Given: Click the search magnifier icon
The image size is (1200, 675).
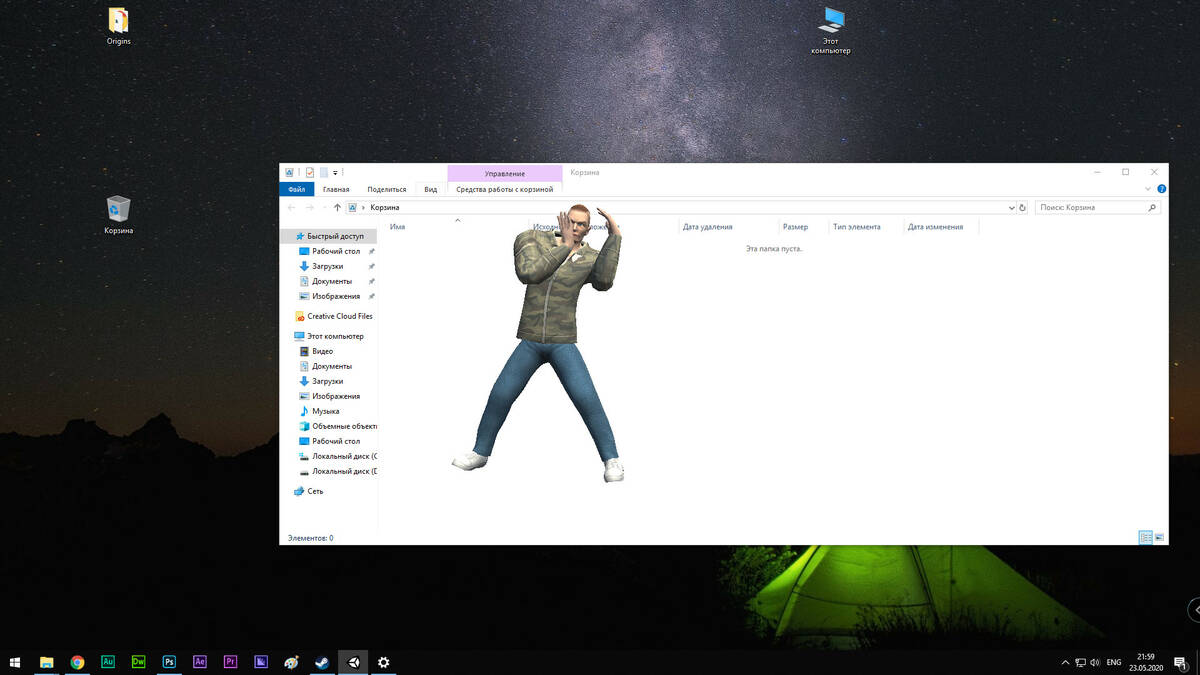Looking at the screenshot, I should coord(1153,207).
